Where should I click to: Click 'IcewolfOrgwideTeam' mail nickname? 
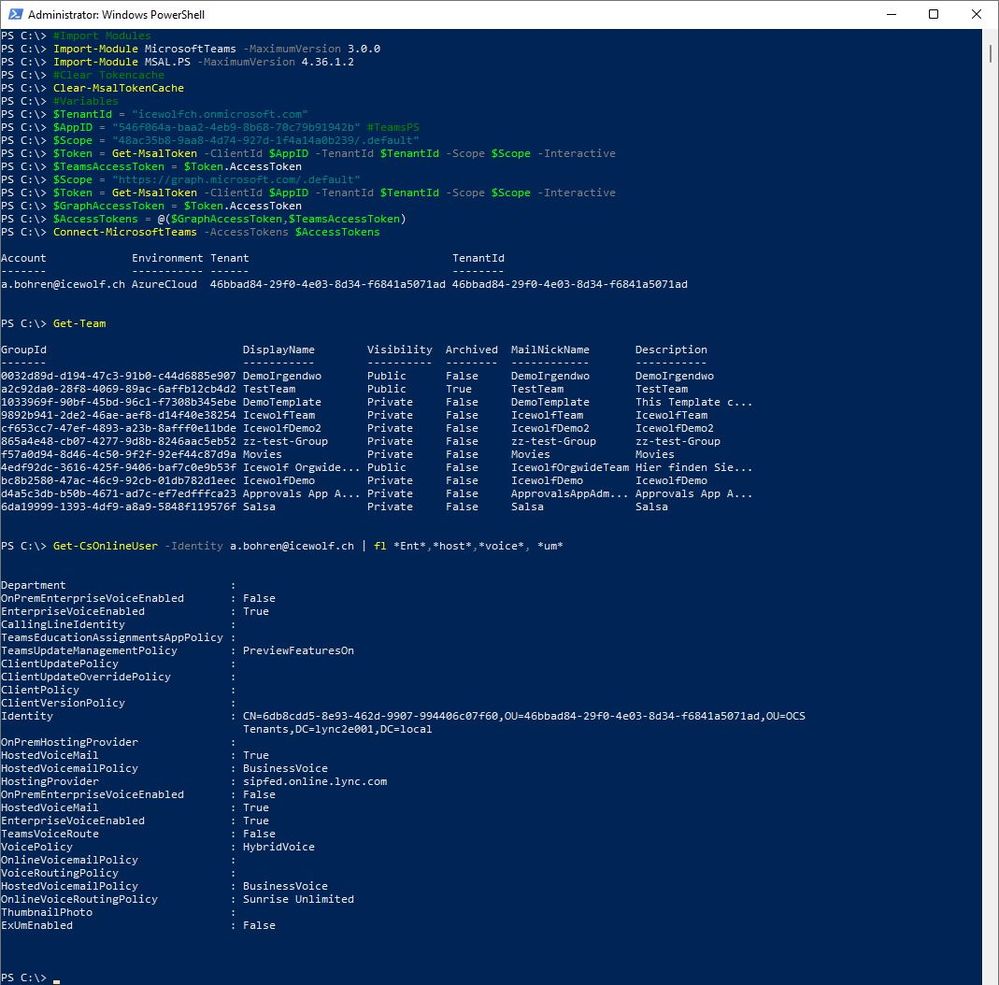coord(570,468)
